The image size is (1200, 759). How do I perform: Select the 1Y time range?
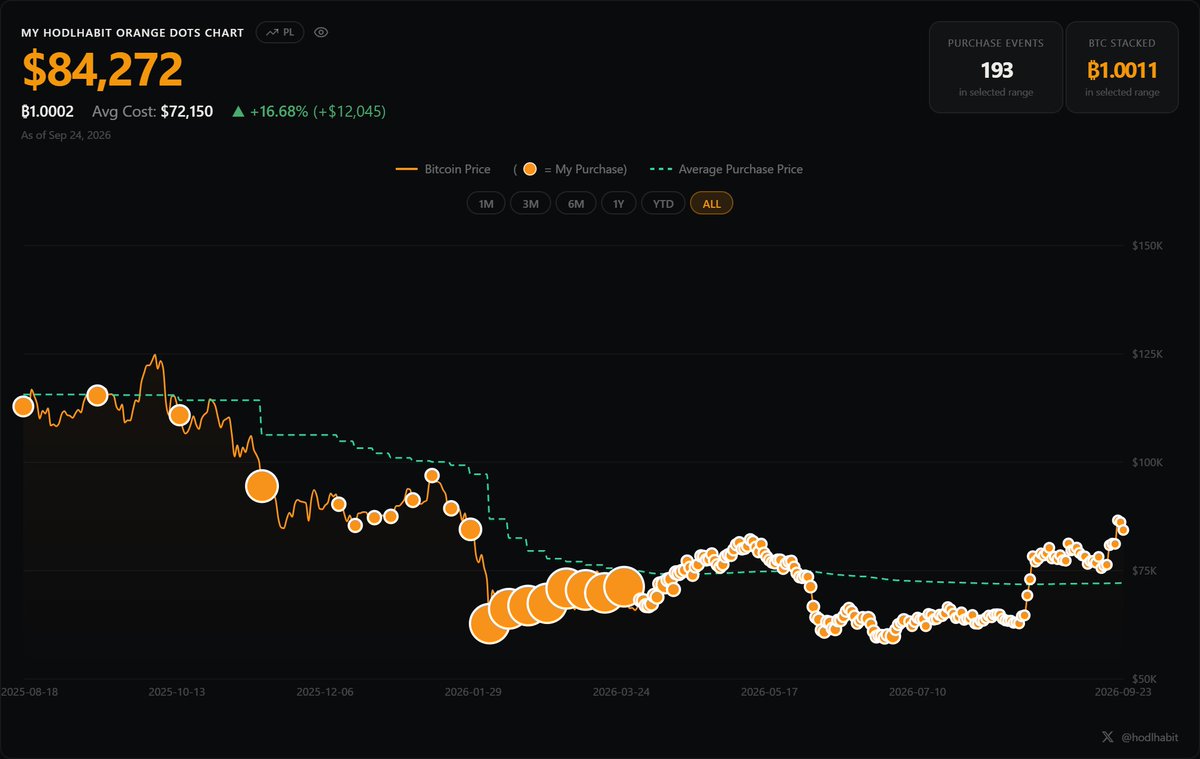[619, 203]
